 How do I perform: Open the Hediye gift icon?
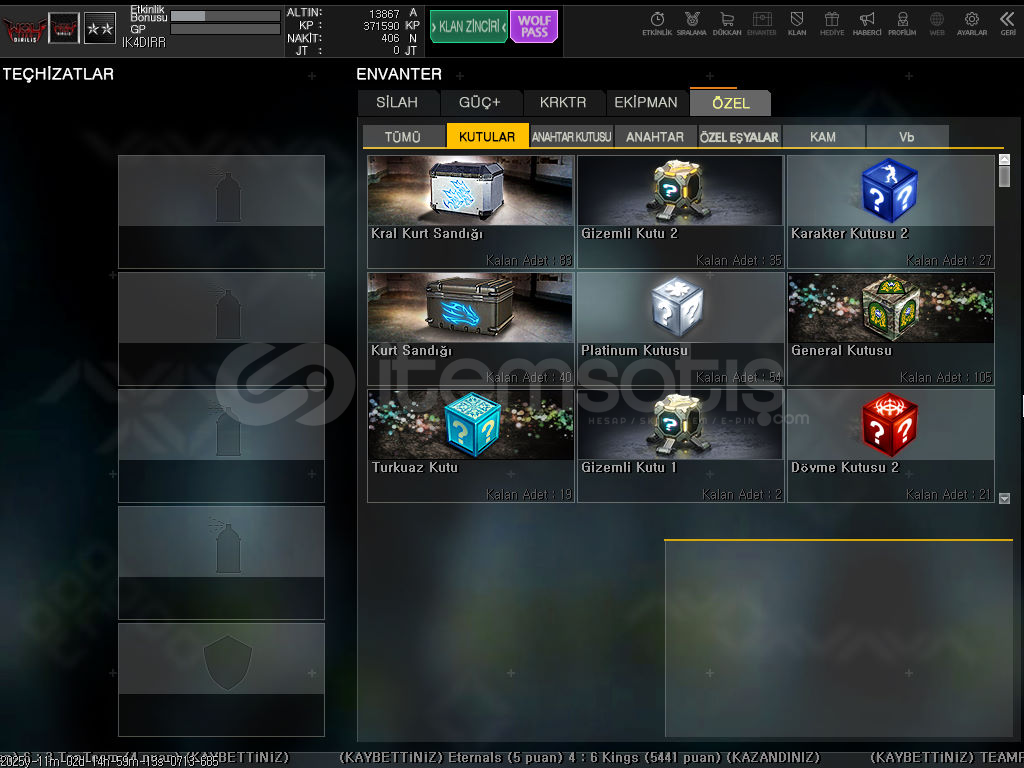831,22
